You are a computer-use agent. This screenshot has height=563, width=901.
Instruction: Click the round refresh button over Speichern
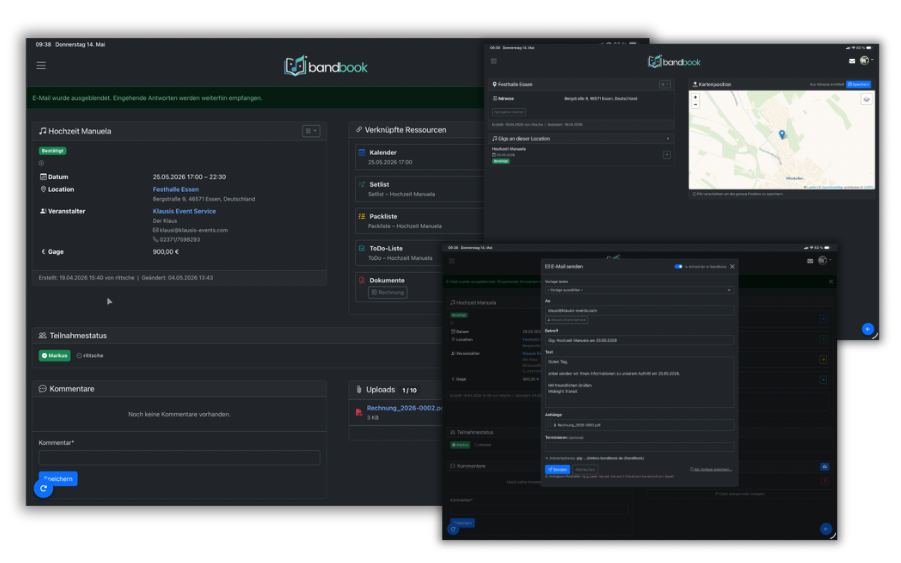tap(44, 488)
